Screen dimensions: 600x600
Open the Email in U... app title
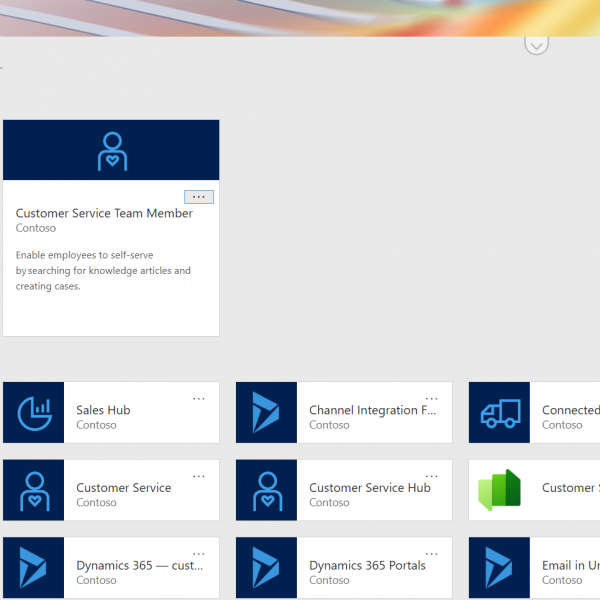[x=571, y=565]
